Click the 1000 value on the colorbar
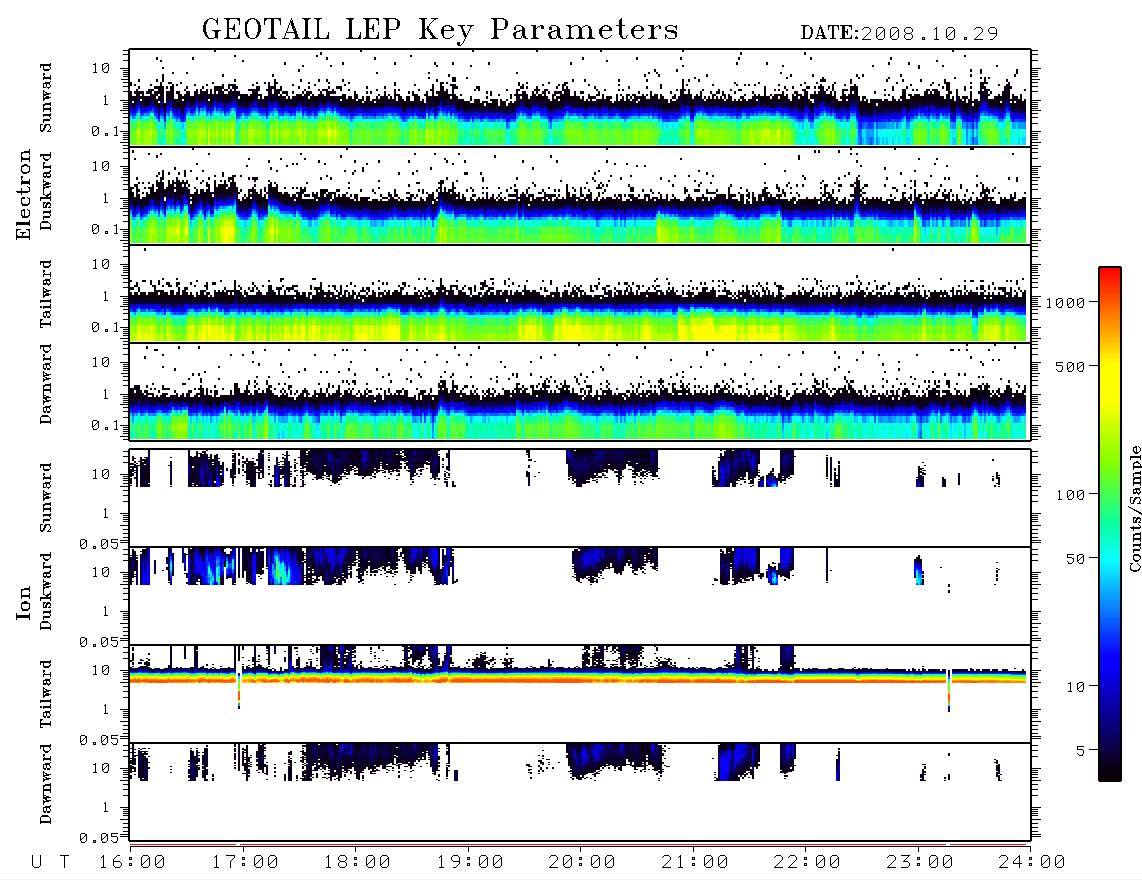This screenshot has width=1142, height=880. tap(1066, 303)
